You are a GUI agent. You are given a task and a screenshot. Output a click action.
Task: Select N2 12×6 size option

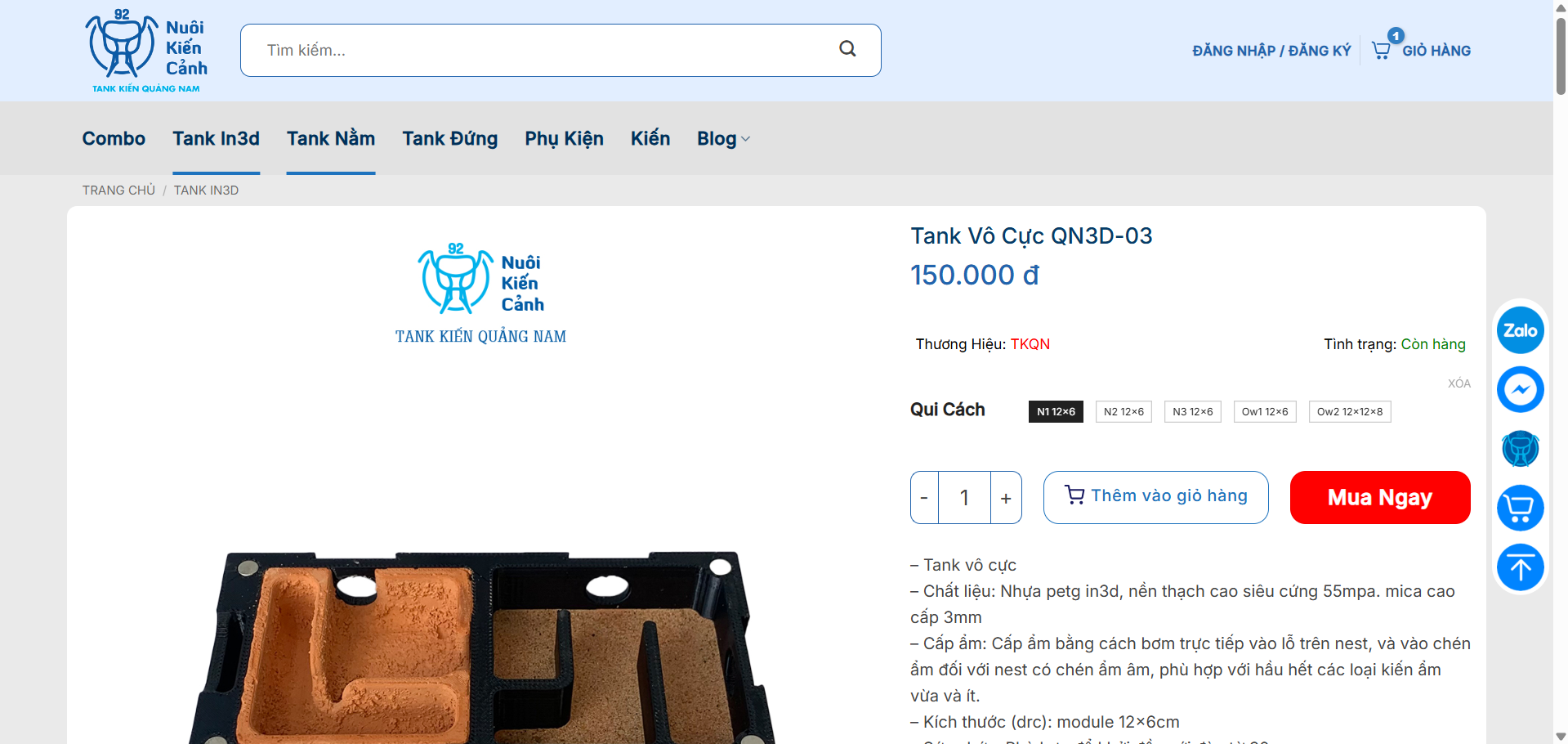(1124, 411)
